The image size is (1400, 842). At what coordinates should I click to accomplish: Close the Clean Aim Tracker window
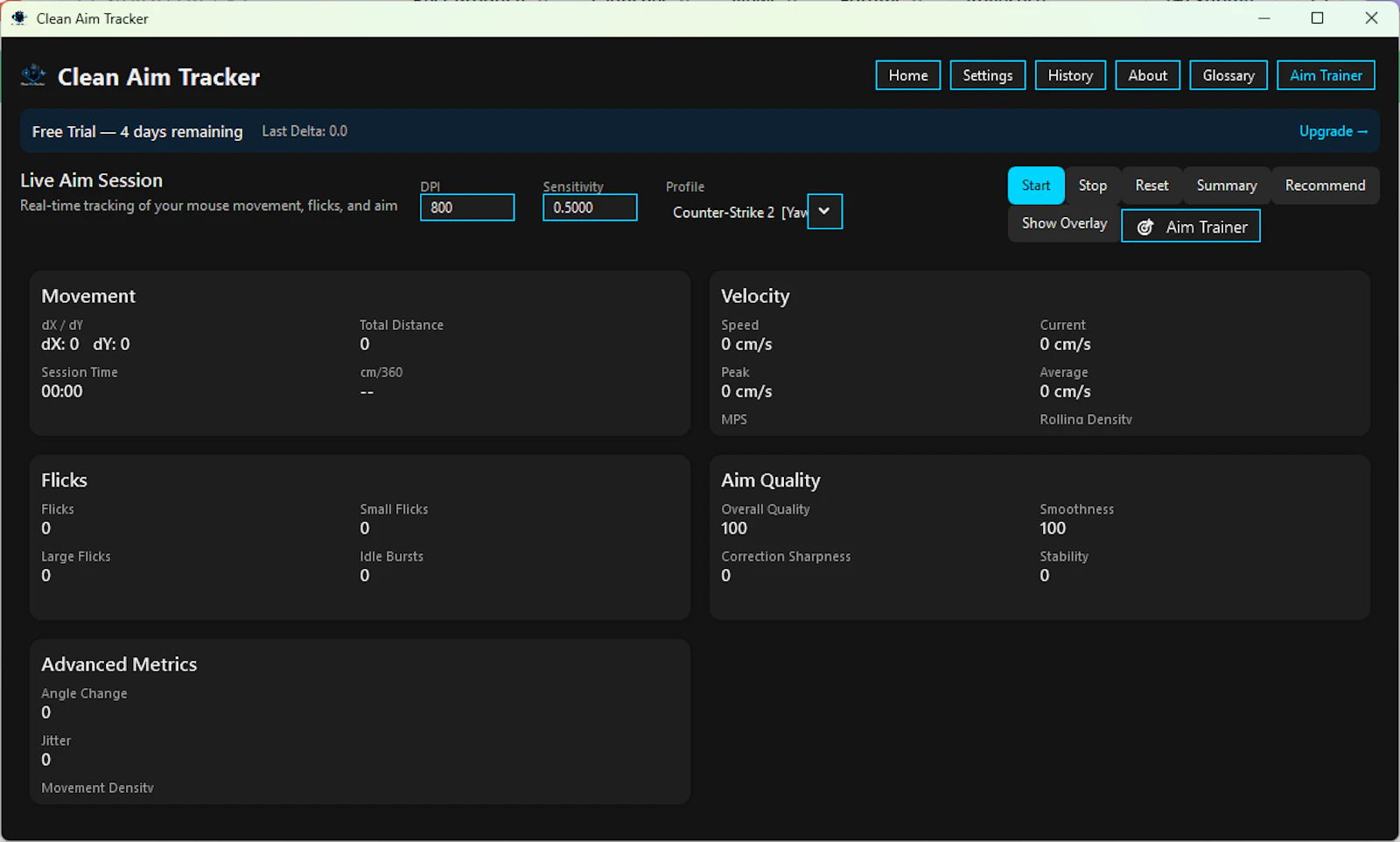click(1371, 18)
